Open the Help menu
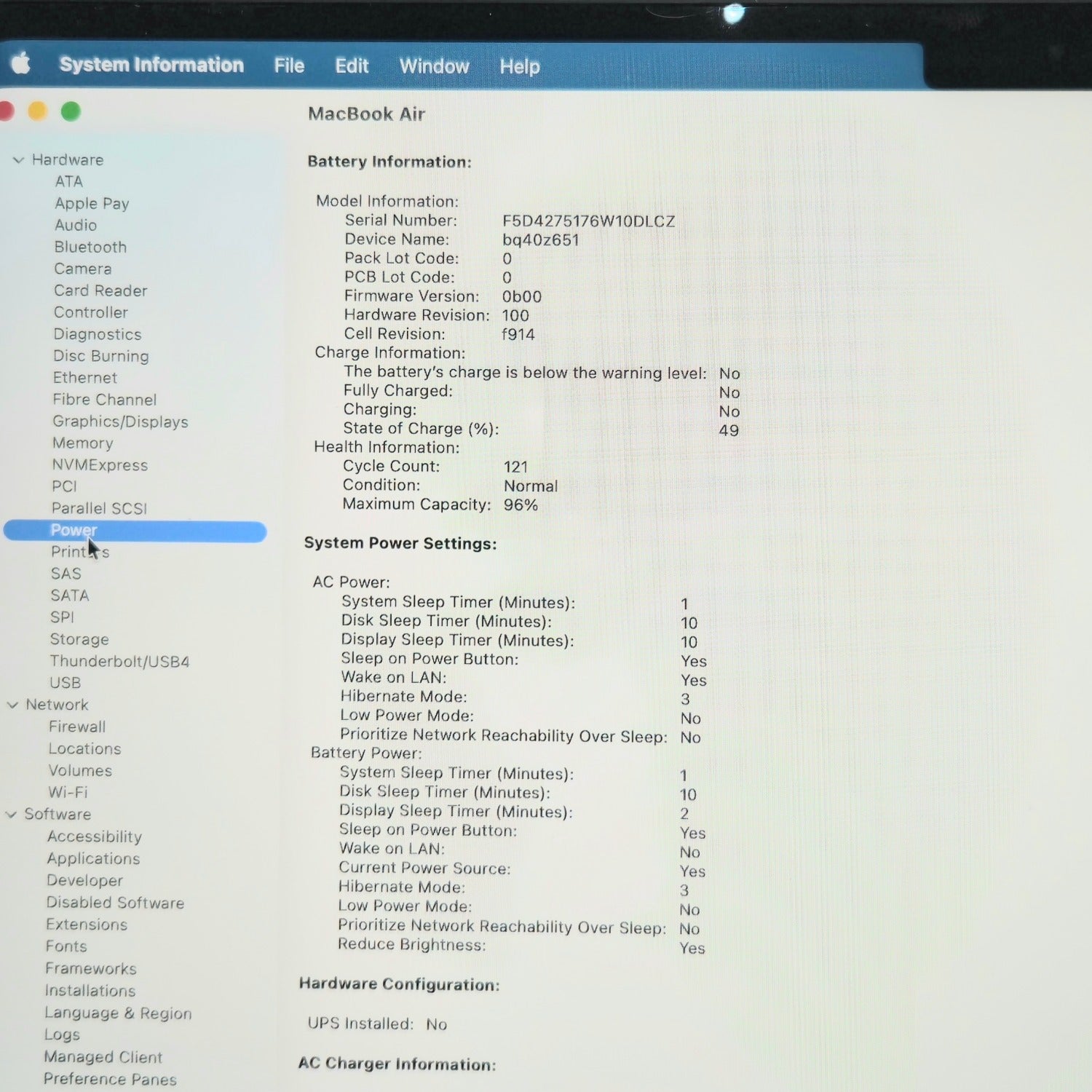The height and width of the screenshot is (1092, 1092). (x=520, y=67)
